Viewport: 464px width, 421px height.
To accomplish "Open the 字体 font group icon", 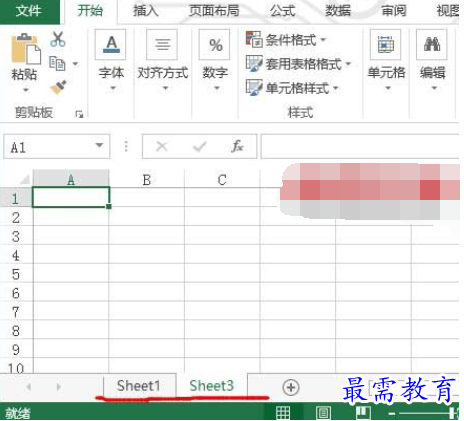I will pos(111,45).
